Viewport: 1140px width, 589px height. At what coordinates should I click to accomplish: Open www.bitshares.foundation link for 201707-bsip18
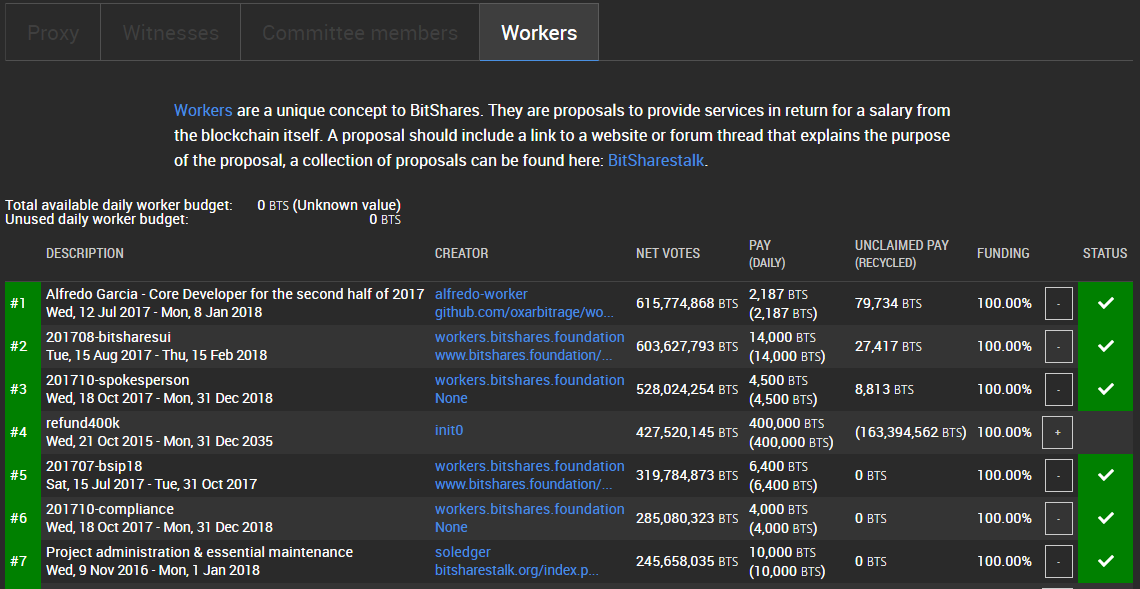[524, 484]
